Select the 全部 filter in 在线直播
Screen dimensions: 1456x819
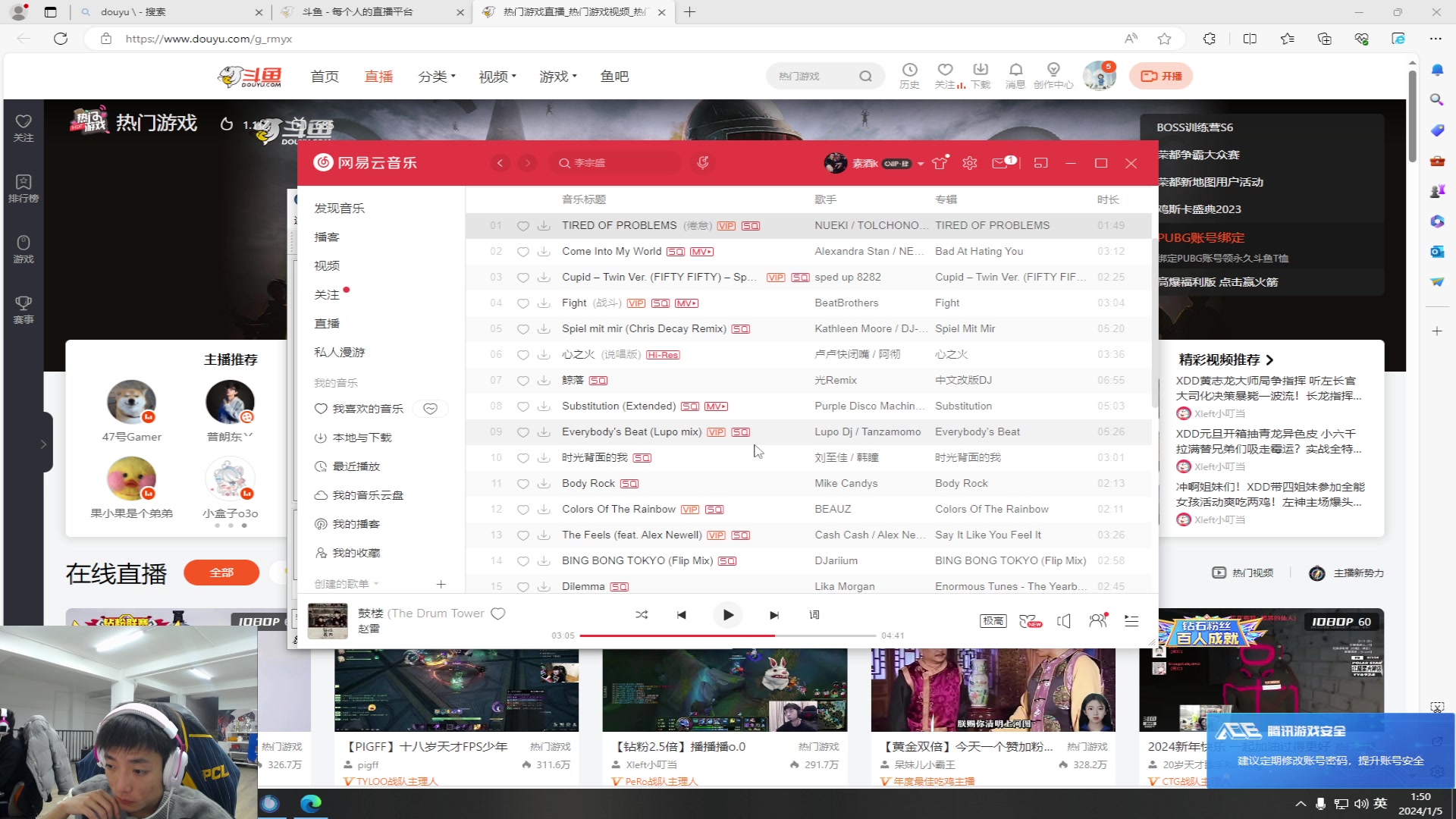pos(221,573)
